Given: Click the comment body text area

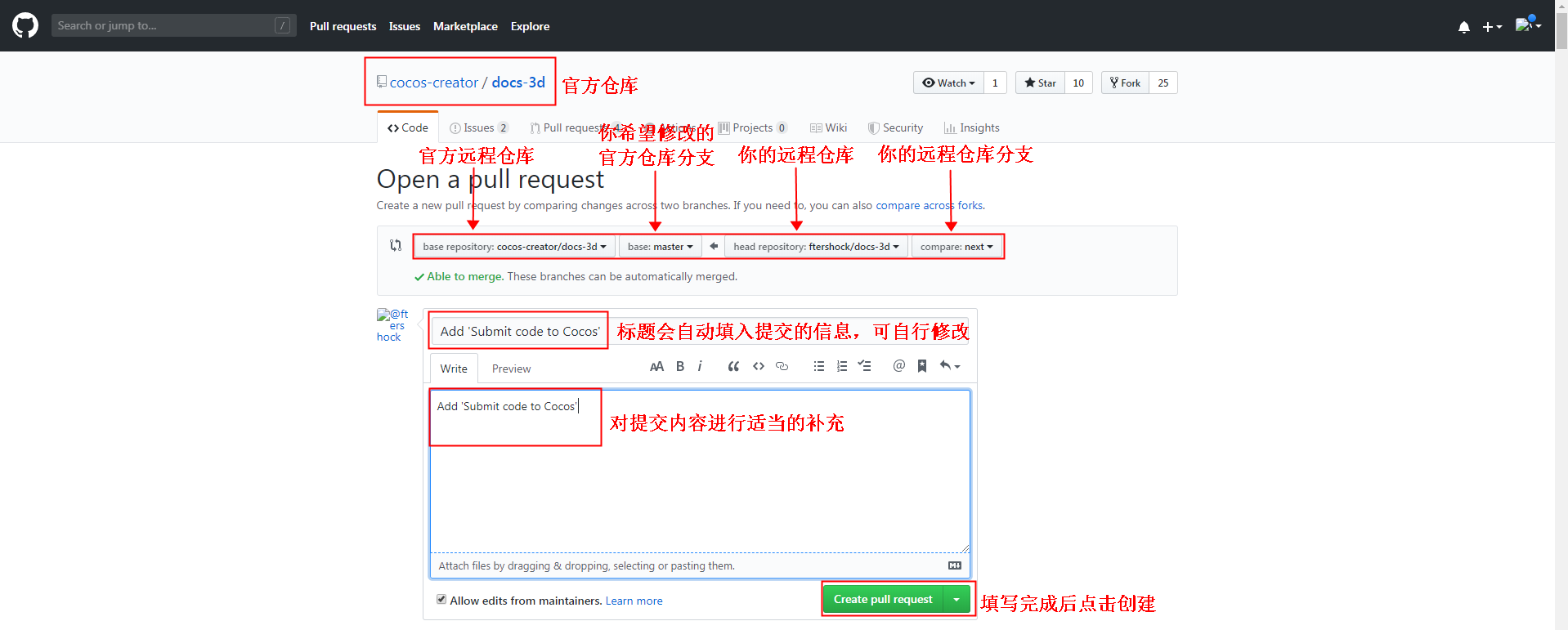Looking at the screenshot, I should [x=700, y=471].
